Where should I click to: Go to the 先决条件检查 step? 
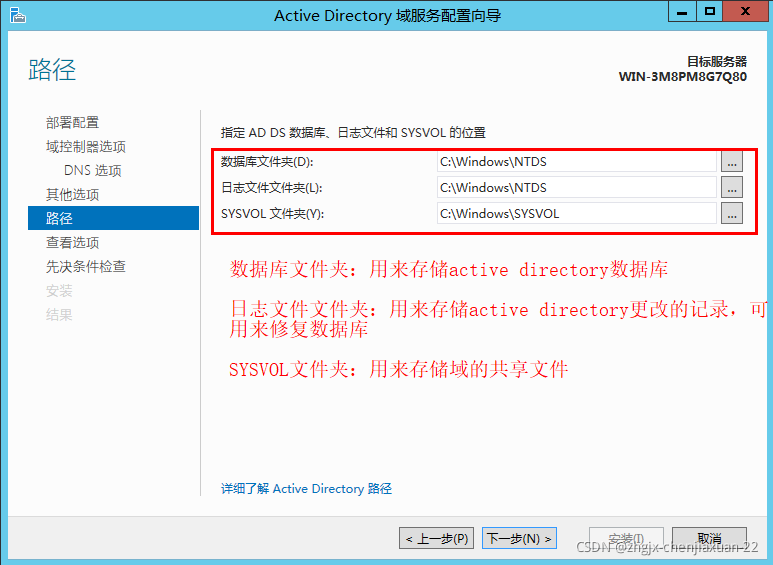click(x=86, y=267)
